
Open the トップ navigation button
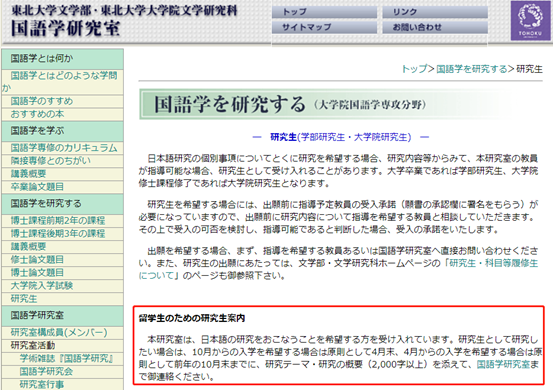pyautogui.click(x=324, y=12)
